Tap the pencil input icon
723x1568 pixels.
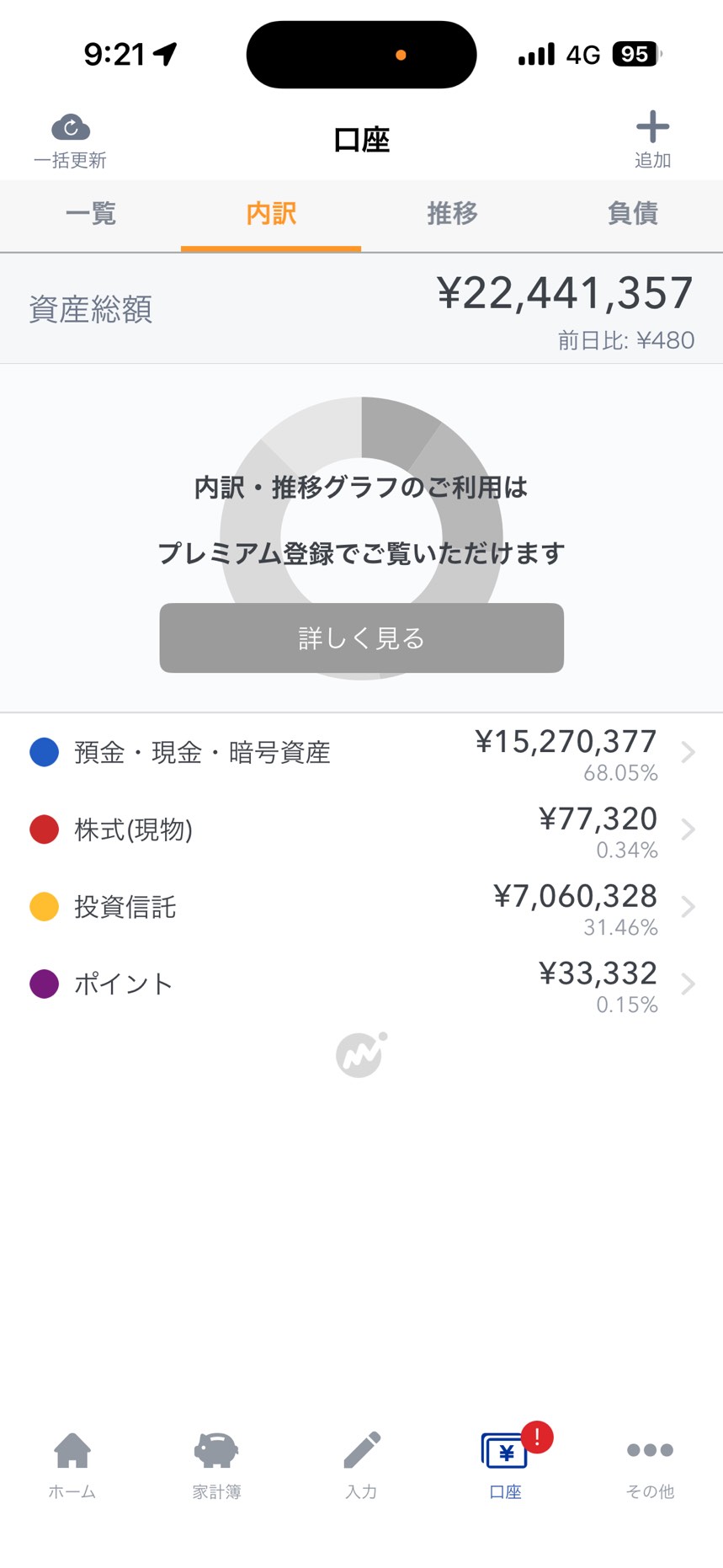pos(362,1450)
